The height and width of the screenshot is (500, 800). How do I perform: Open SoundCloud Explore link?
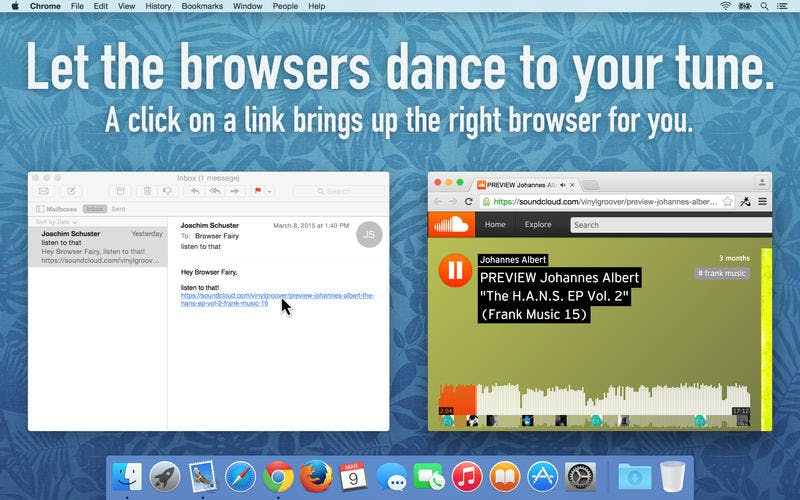pyautogui.click(x=538, y=224)
